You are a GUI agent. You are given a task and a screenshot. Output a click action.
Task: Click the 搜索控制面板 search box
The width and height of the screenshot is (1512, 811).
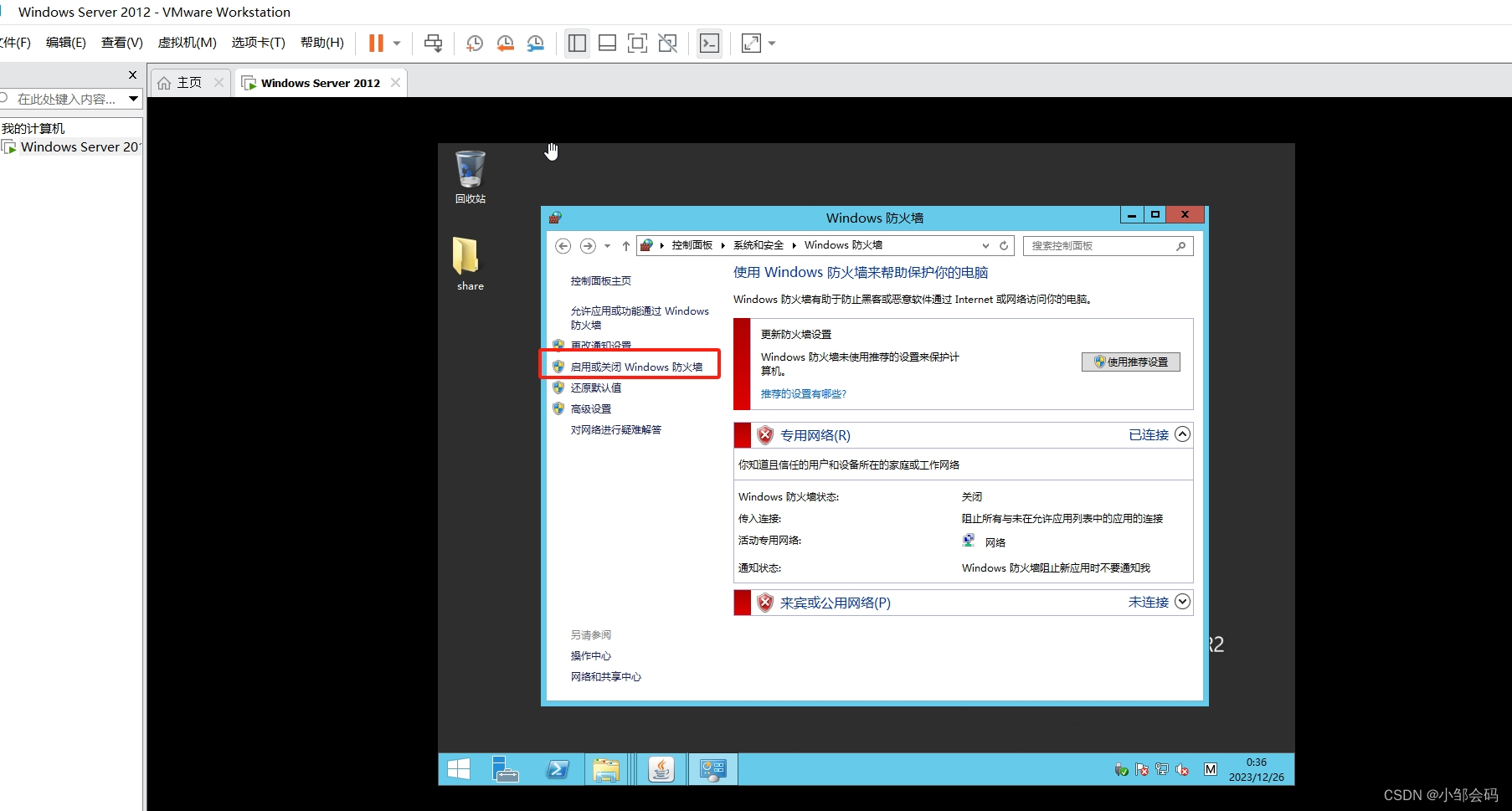coord(1108,245)
